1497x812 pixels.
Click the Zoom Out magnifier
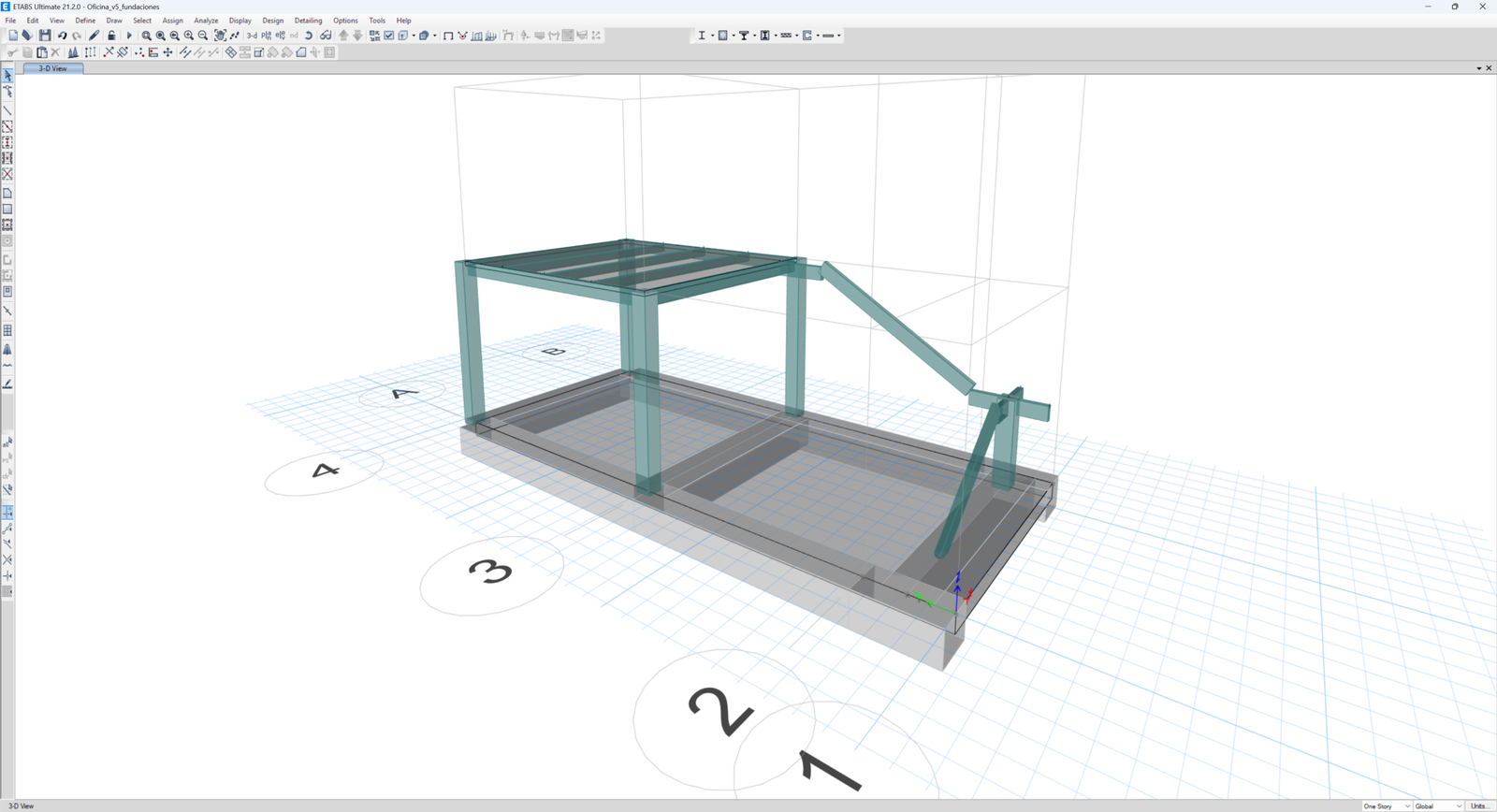pos(202,36)
